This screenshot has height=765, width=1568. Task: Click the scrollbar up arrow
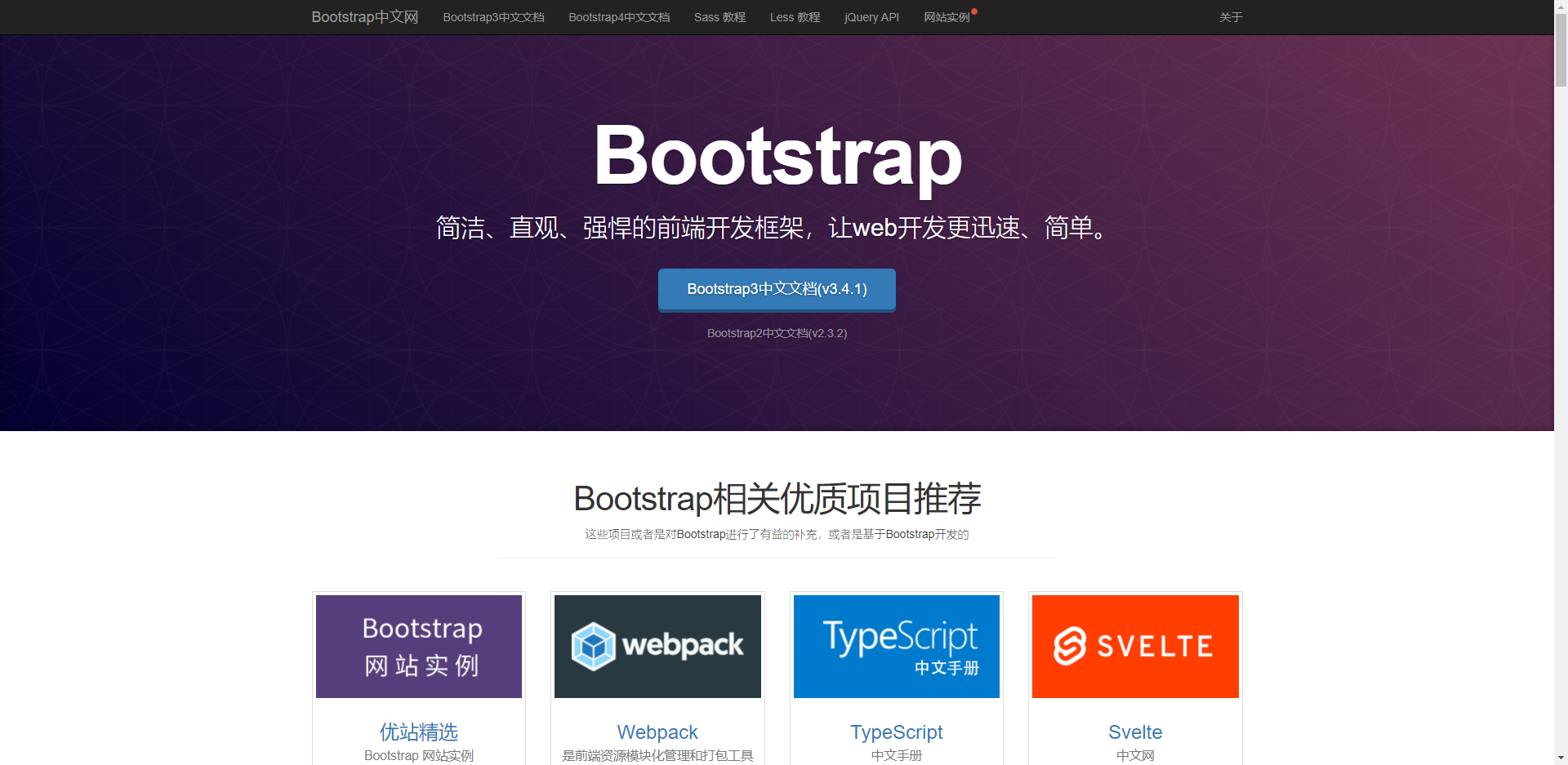[x=1561, y=7]
